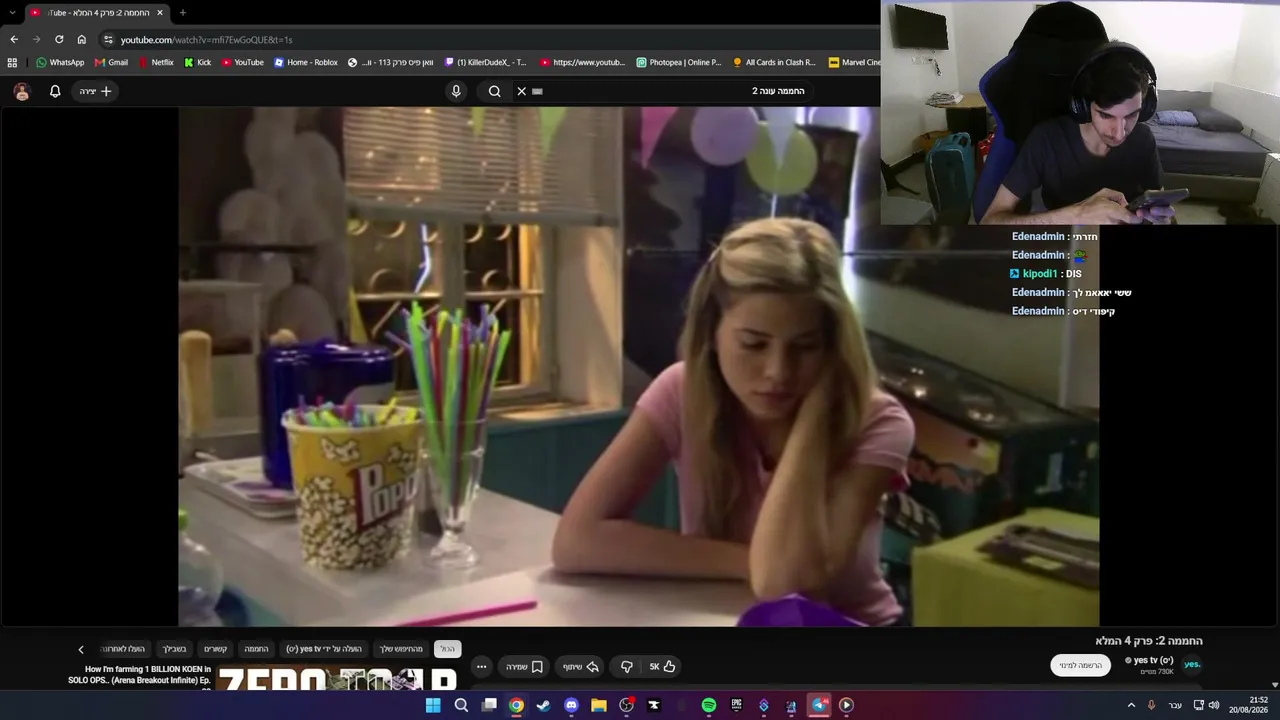Like the video with 5K likes
This screenshot has width=1280, height=720.
tap(662, 667)
